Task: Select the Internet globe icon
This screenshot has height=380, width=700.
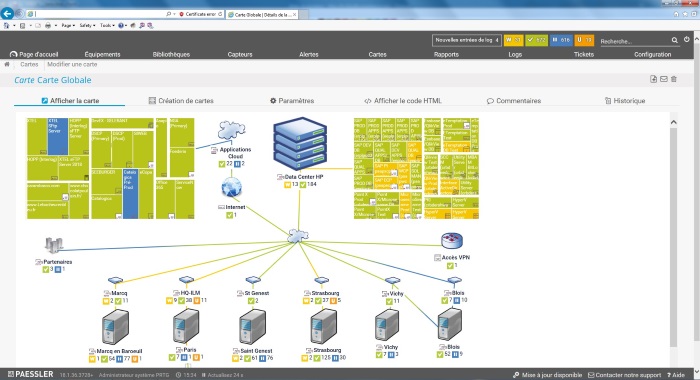Action: [231, 188]
